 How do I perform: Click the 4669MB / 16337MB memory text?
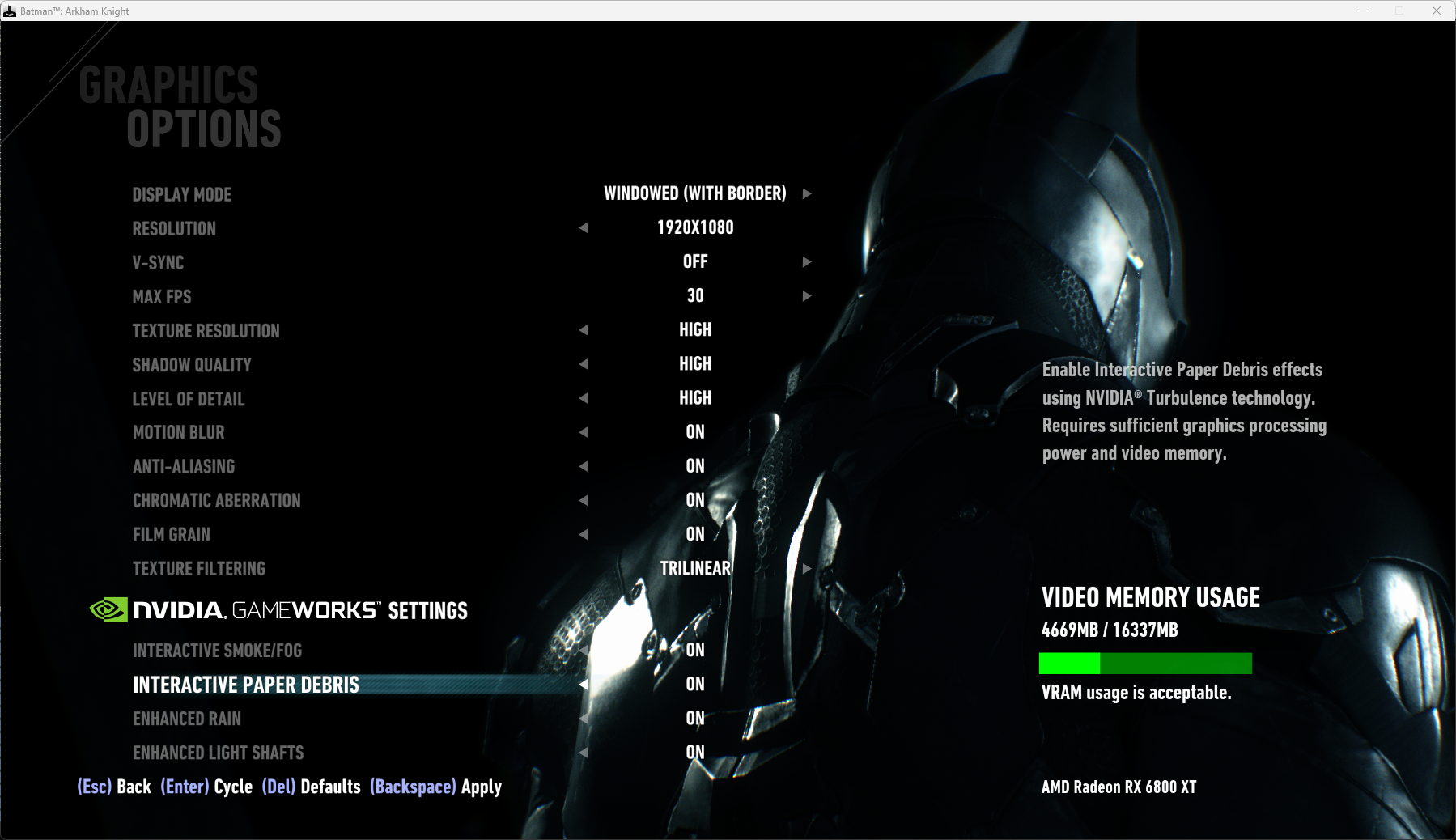coord(1110,630)
